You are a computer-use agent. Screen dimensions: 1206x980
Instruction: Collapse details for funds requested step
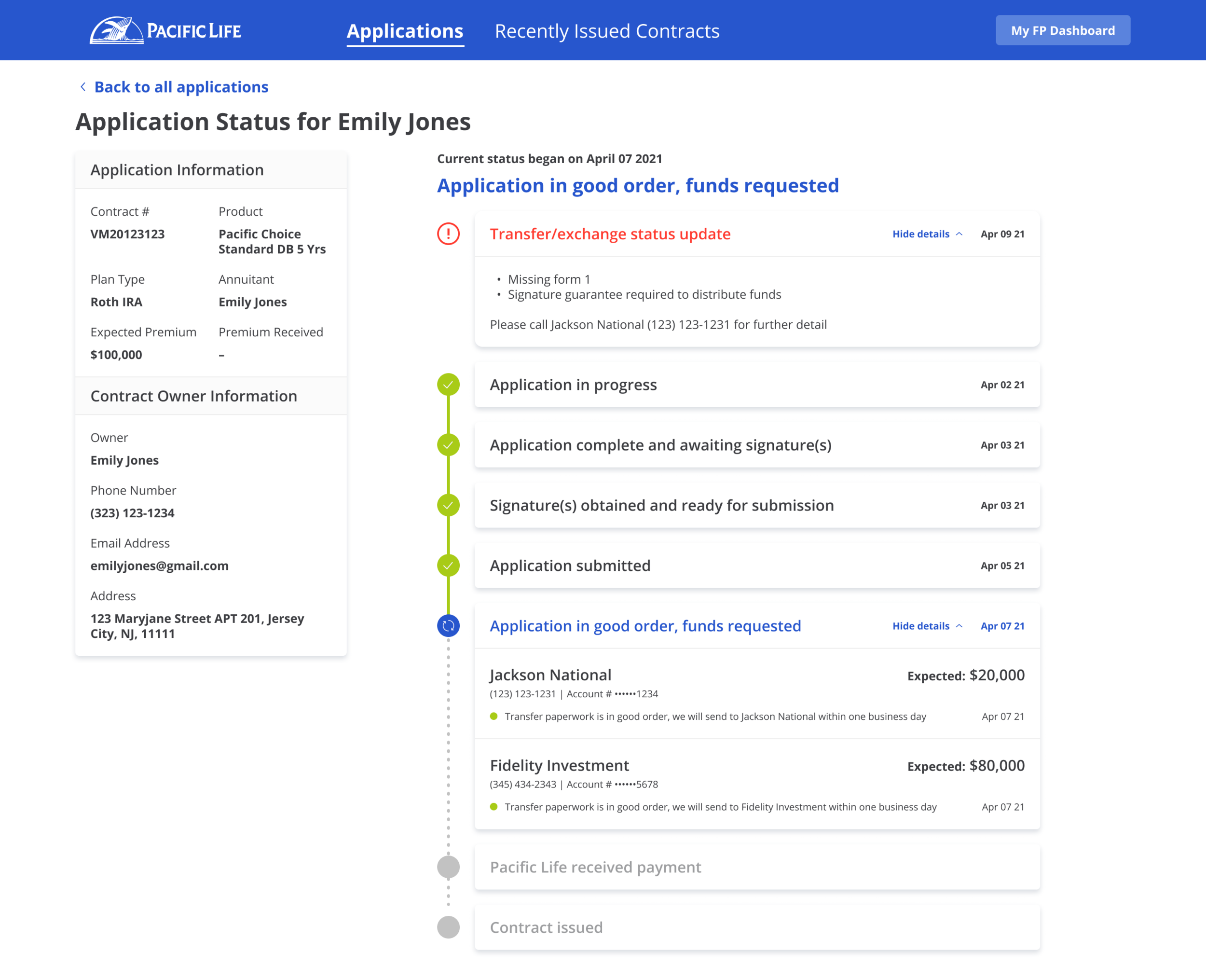pyautogui.click(x=927, y=625)
